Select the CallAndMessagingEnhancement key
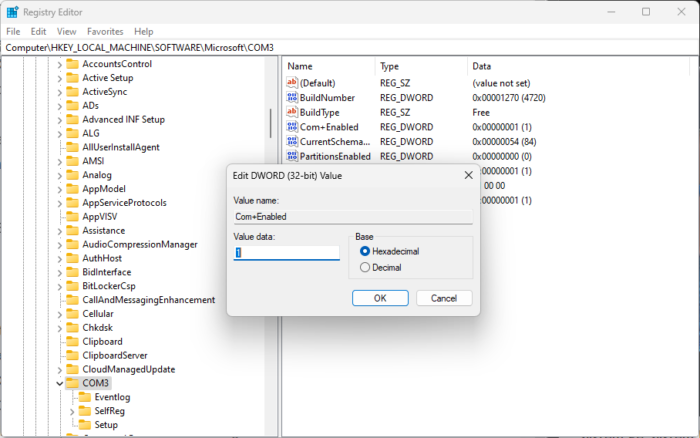 (148, 300)
